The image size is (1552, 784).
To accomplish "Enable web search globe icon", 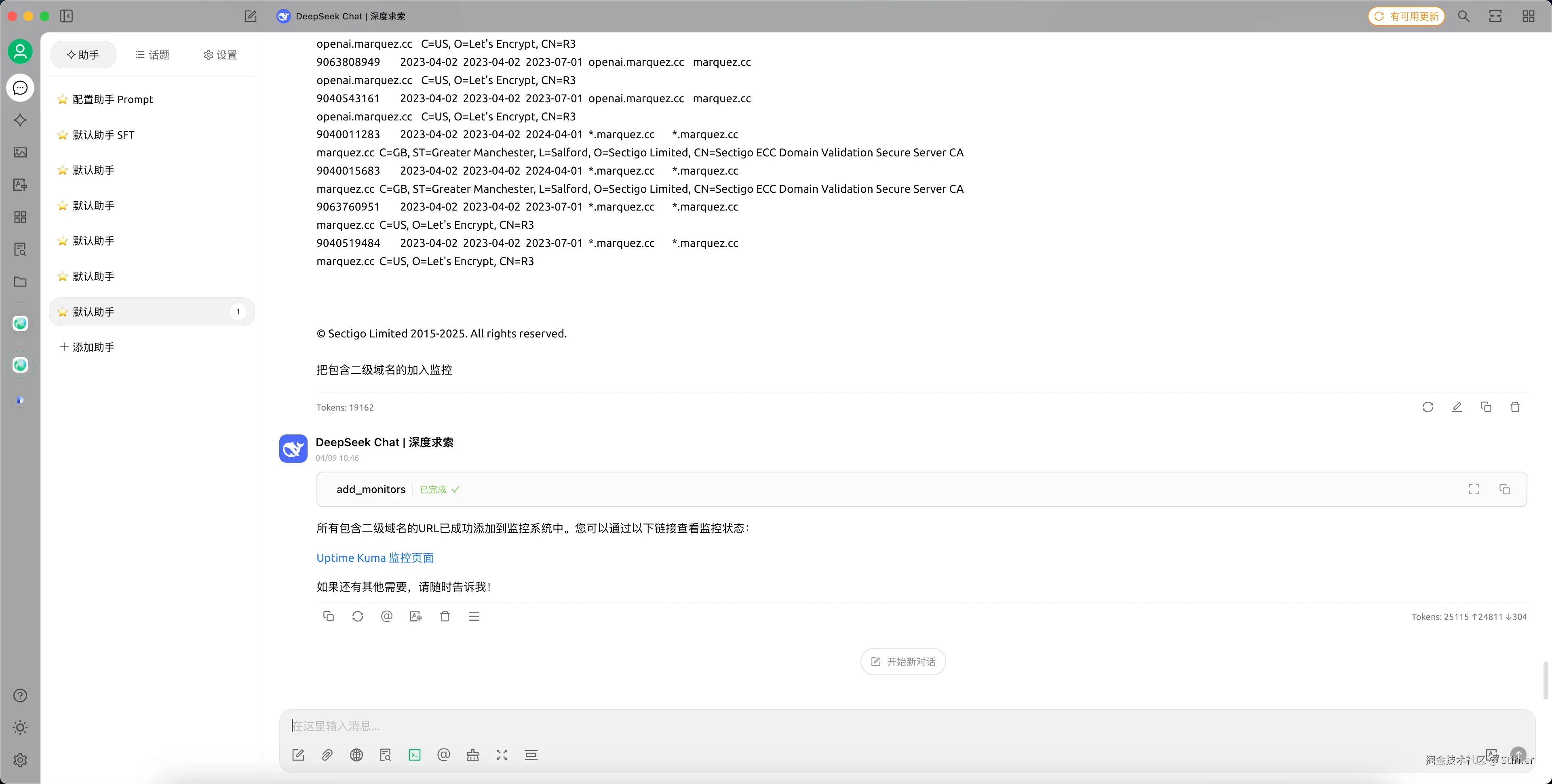I will tap(356, 755).
